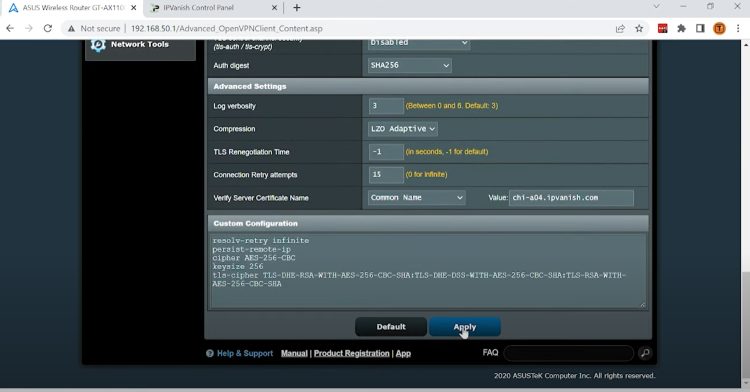Viewport: 750px width, 392px height.
Task: Share this page icon in address bar
Action: point(620,29)
